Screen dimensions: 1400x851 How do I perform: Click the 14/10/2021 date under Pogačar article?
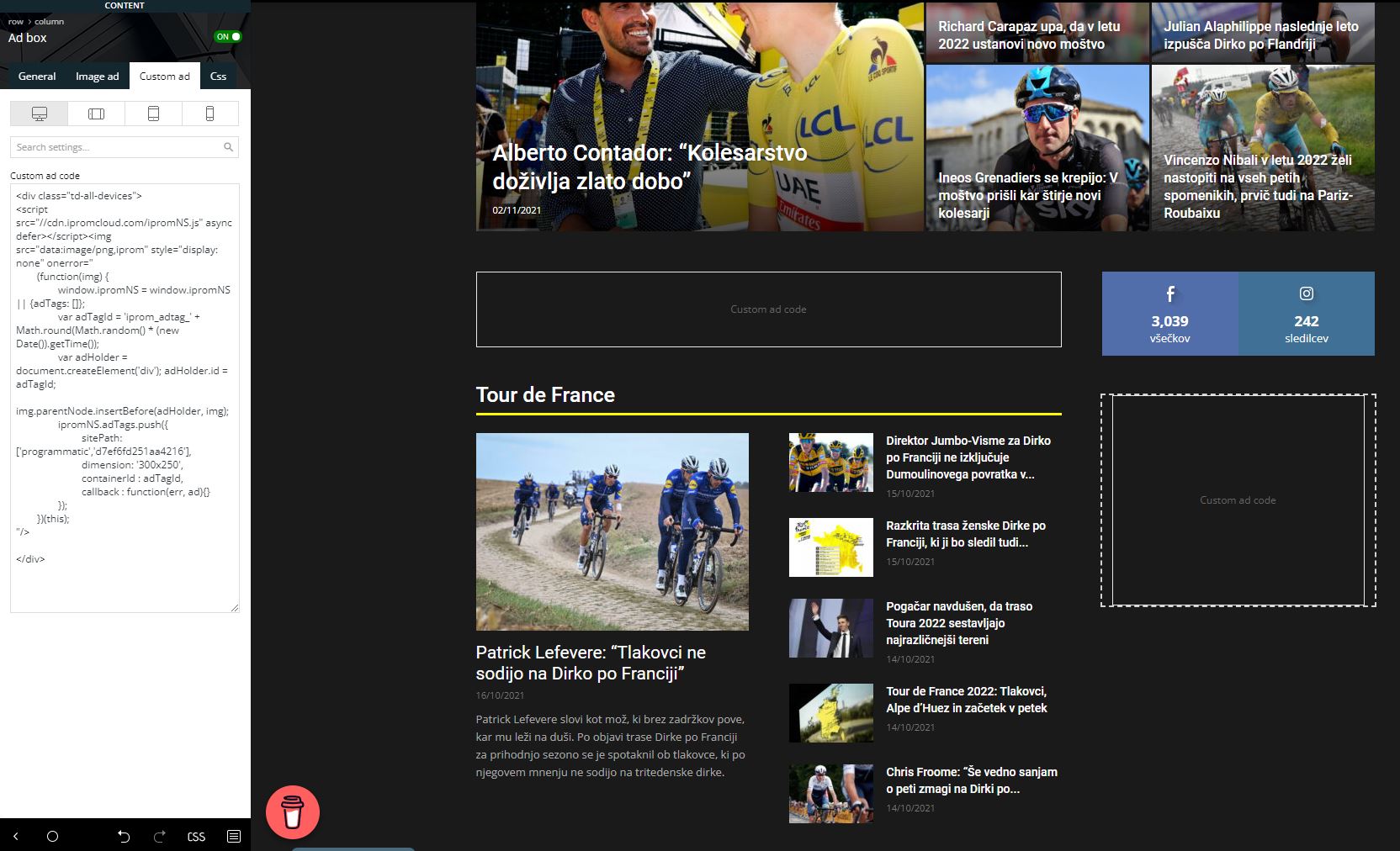tap(910, 659)
